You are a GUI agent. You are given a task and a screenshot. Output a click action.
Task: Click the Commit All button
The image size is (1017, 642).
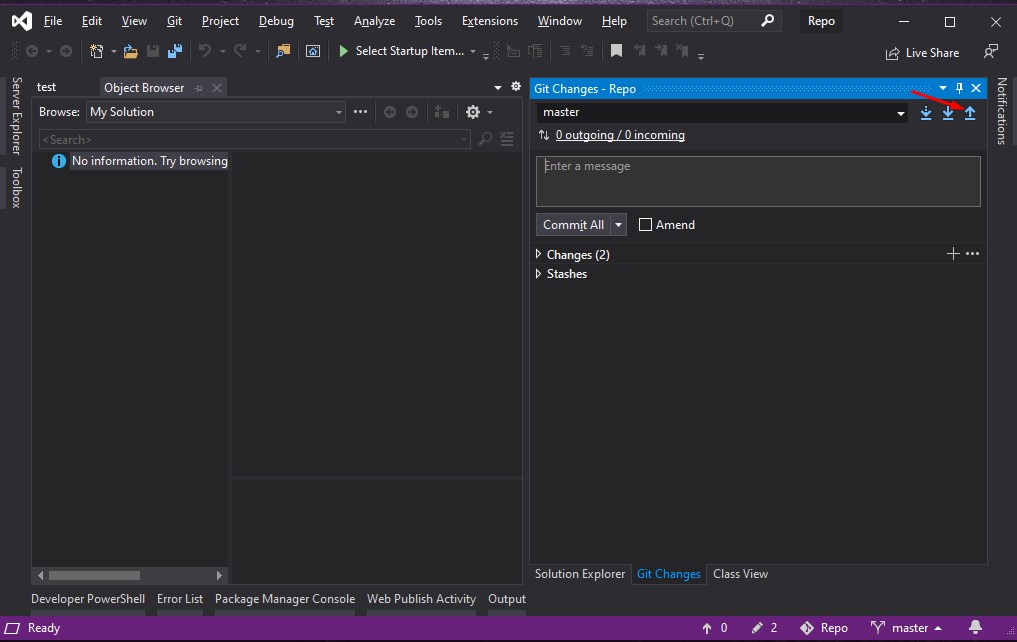(x=573, y=224)
